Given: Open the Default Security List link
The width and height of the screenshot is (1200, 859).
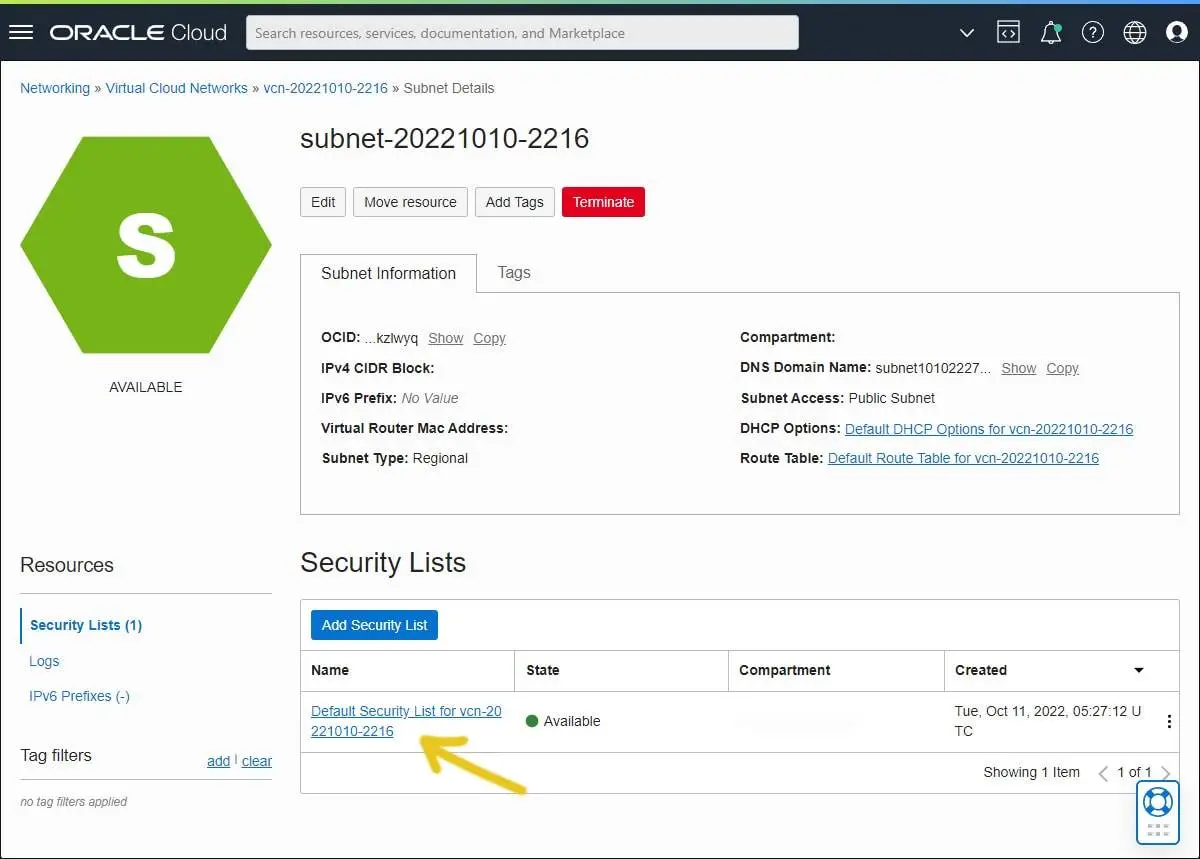Looking at the screenshot, I should point(406,721).
